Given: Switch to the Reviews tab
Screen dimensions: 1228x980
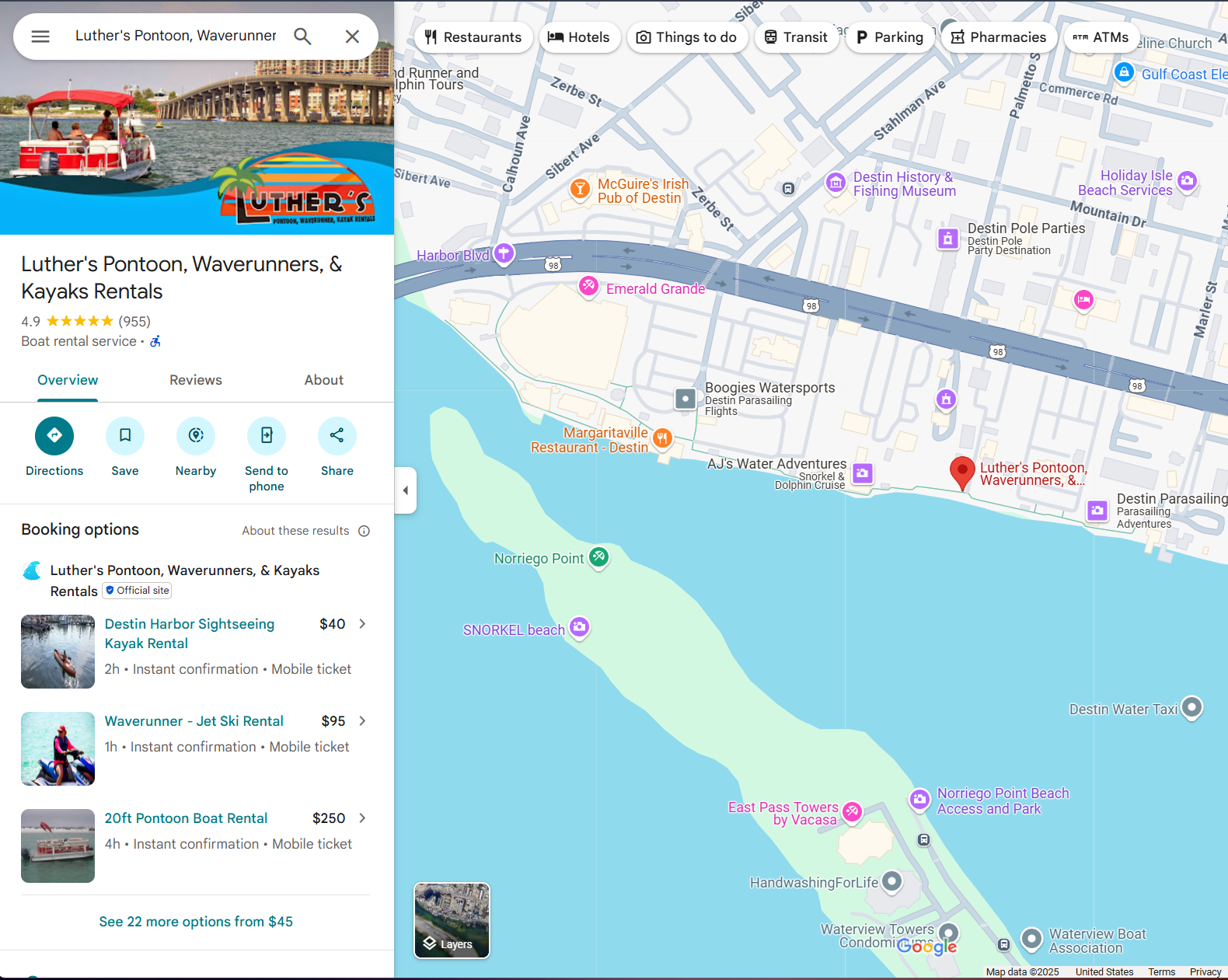Looking at the screenshot, I should [x=196, y=380].
